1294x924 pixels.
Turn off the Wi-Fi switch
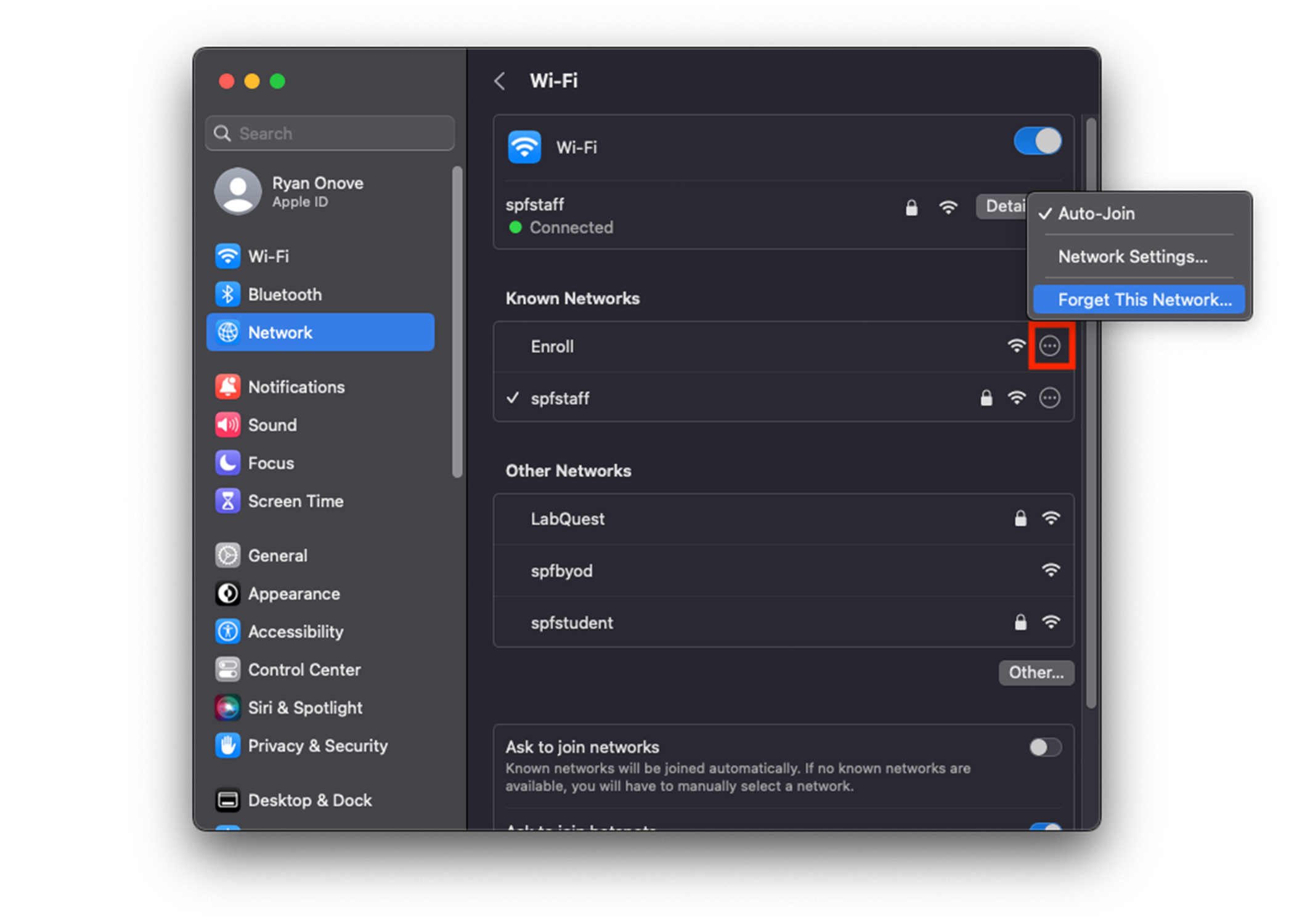pyautogui.click(x=1037, y=141)
